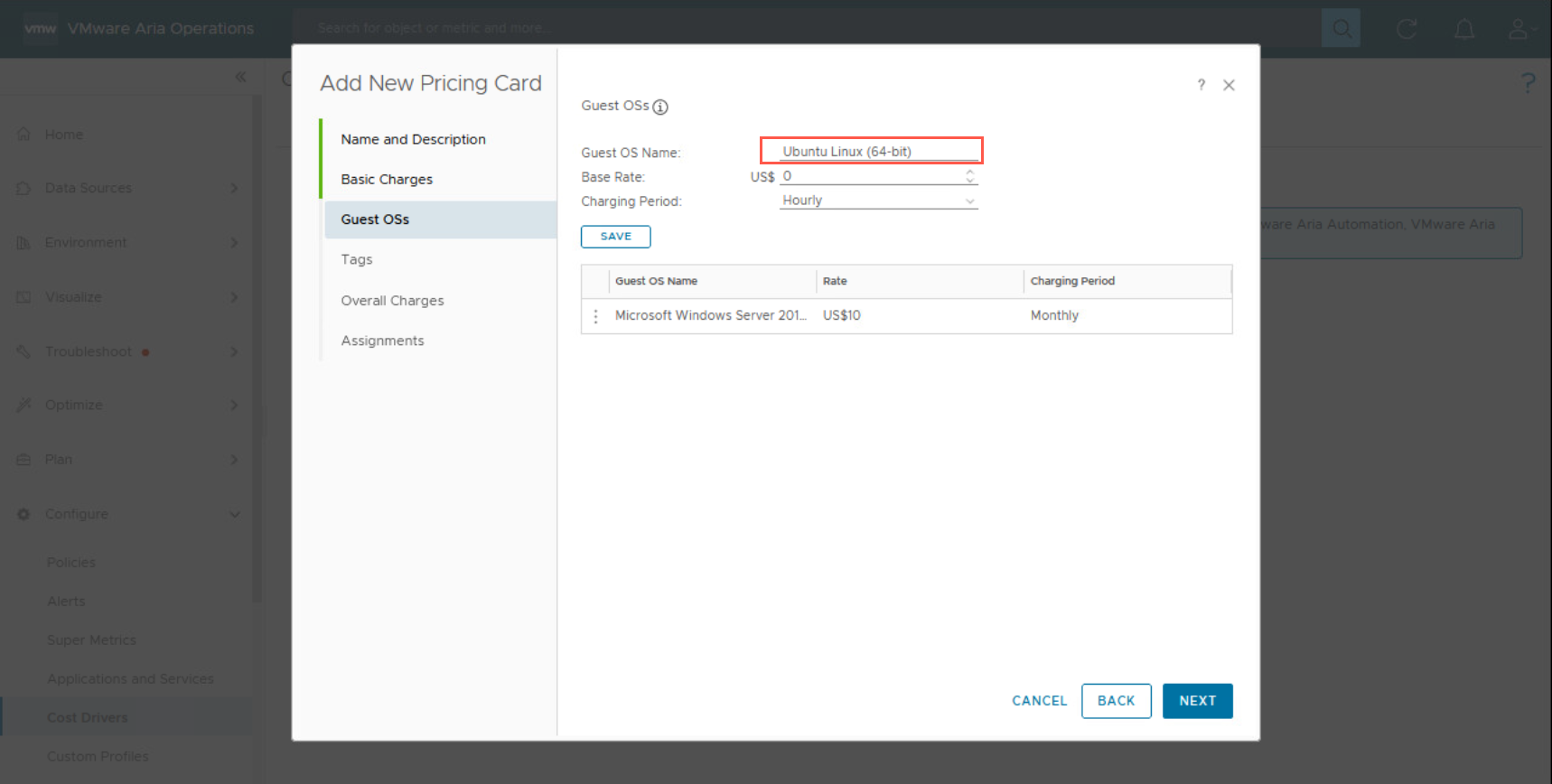Go to the Tags step
The image size is (1552, 784).
tap(357, 259)
